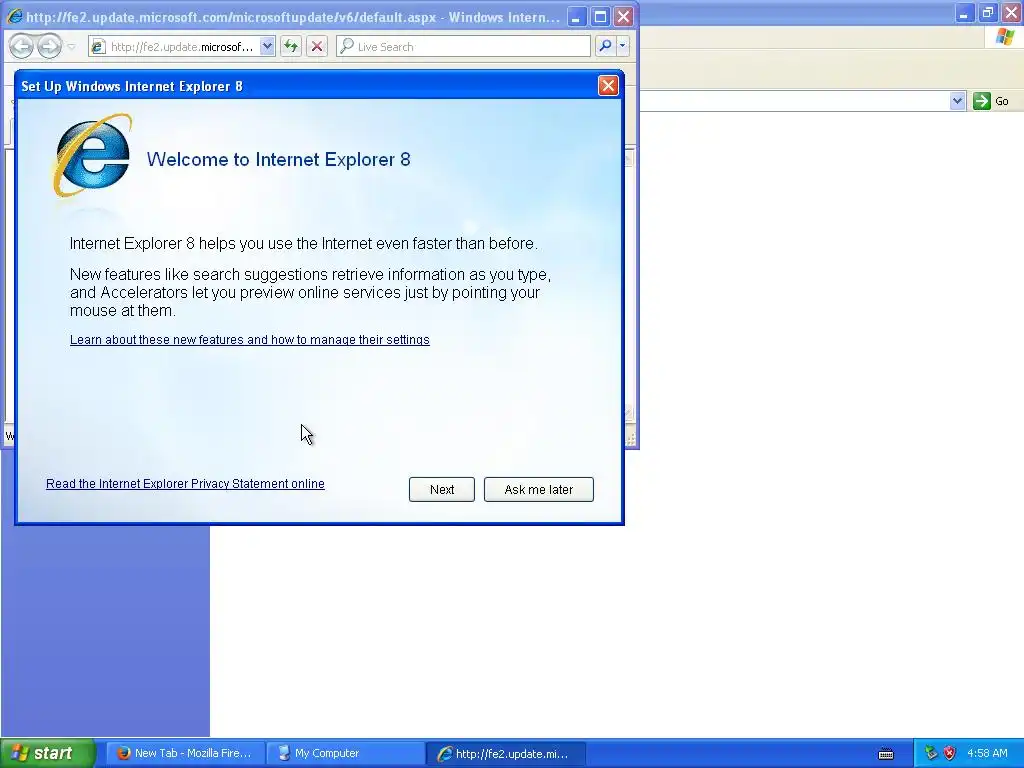
Task: Expand the My Computer address bar dropdown
Action: [957, 101]
